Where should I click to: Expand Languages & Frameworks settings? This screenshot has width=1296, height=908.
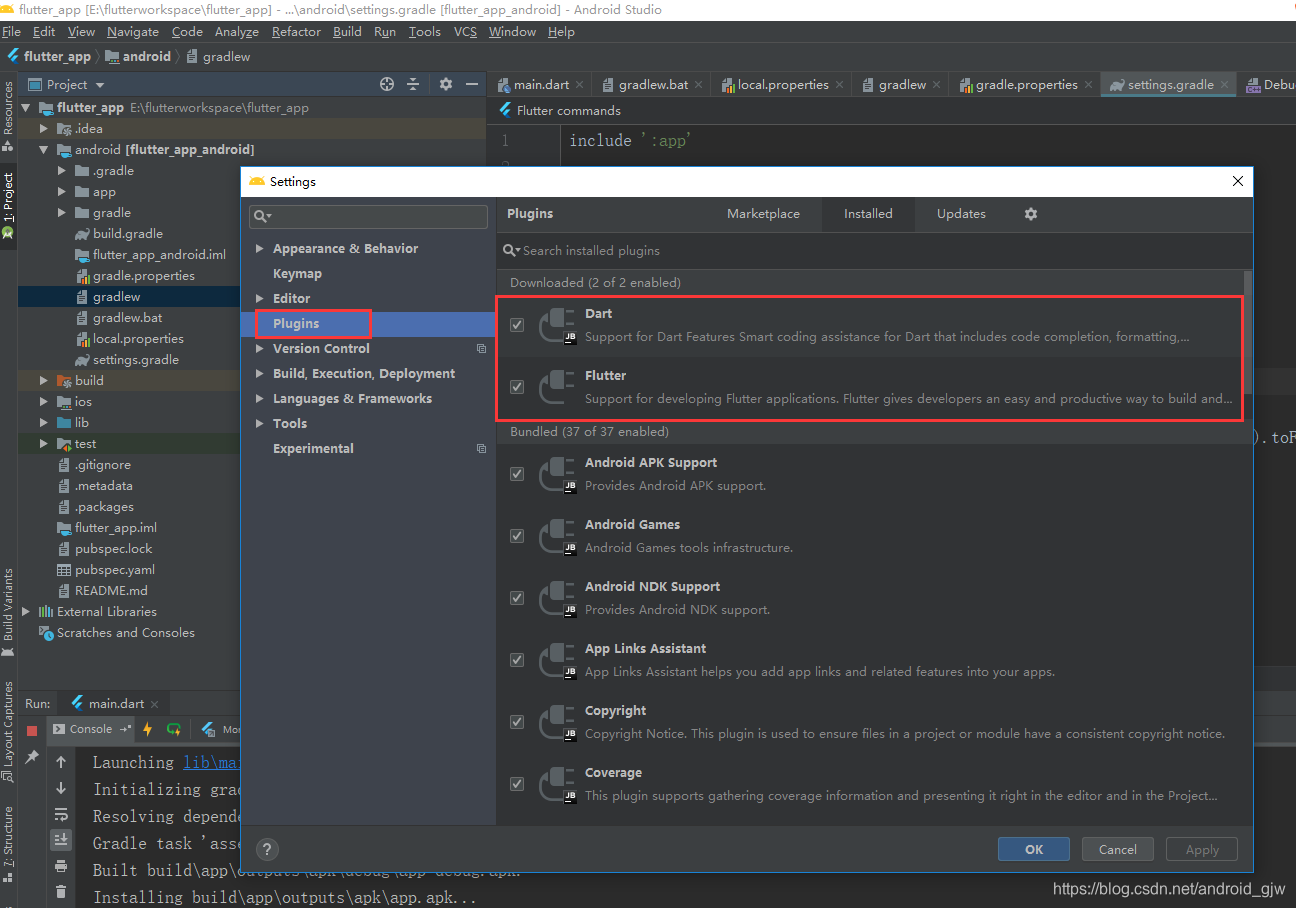[260, 399]
